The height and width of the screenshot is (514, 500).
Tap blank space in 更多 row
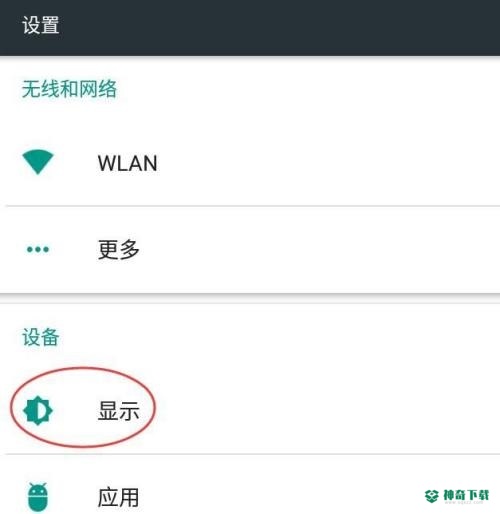coord(317,249)
